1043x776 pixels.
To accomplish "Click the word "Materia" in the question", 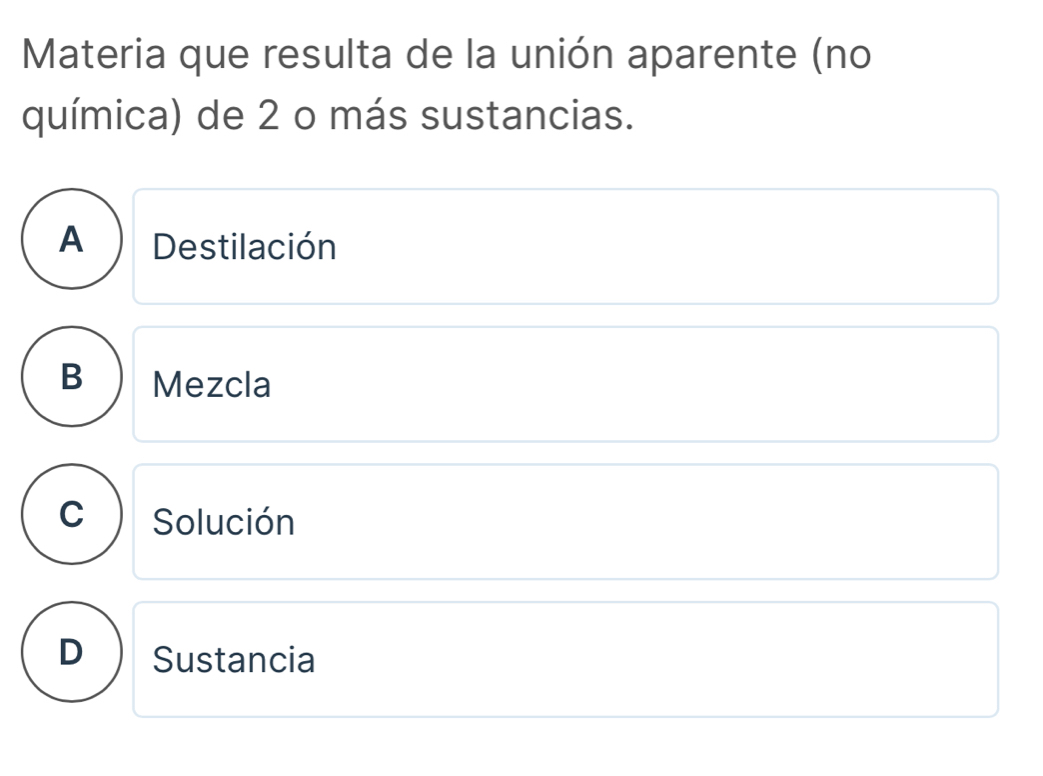I will (96, 57).
